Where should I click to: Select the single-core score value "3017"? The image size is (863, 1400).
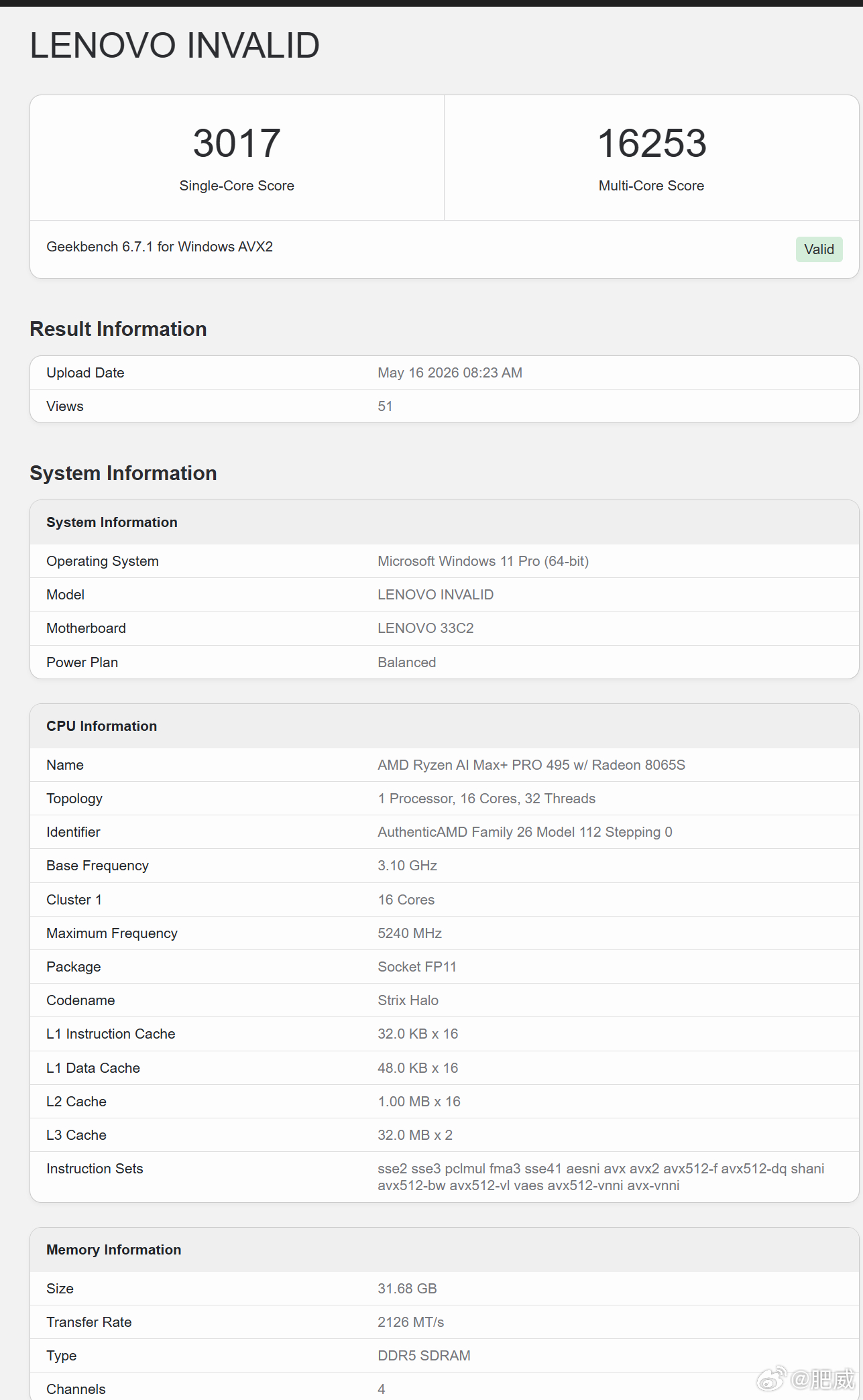click(x=237, y=143)
